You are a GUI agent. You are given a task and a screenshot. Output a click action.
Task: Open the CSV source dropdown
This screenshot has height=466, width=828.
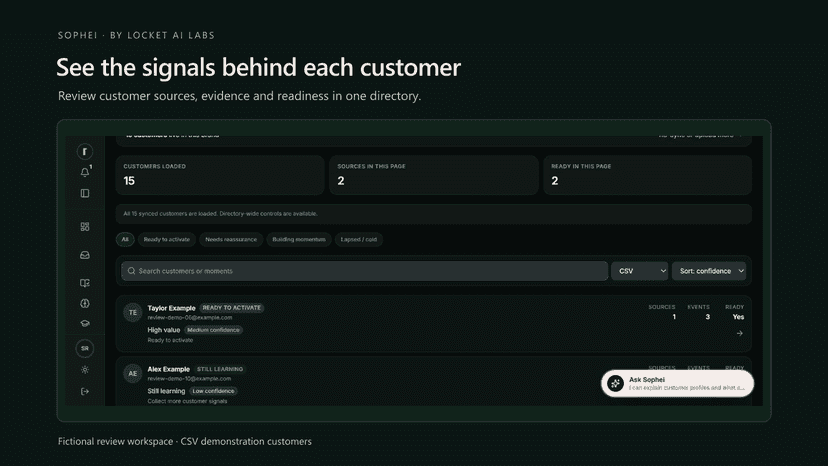point(639,271)
